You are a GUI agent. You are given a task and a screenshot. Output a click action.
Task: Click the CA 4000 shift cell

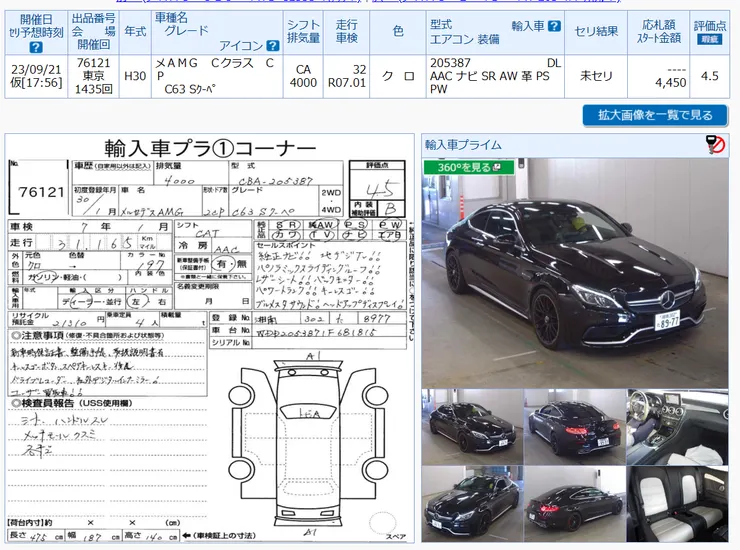click(303, 76)
